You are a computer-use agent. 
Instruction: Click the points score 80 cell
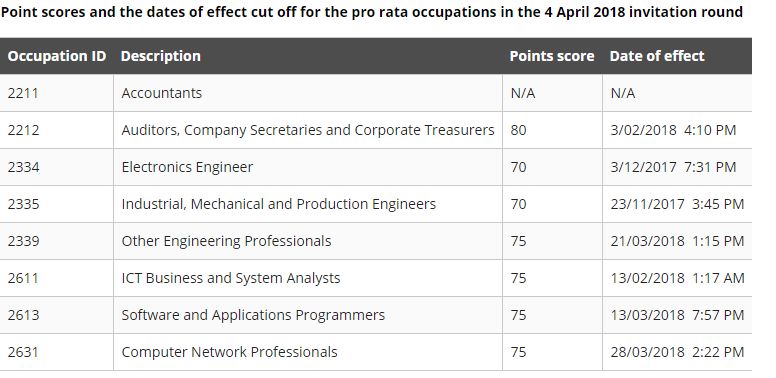tap(552, 130)
